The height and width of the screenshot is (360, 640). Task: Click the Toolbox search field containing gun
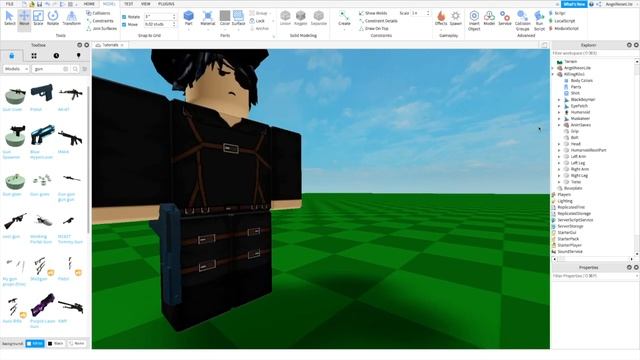point(51,69)
